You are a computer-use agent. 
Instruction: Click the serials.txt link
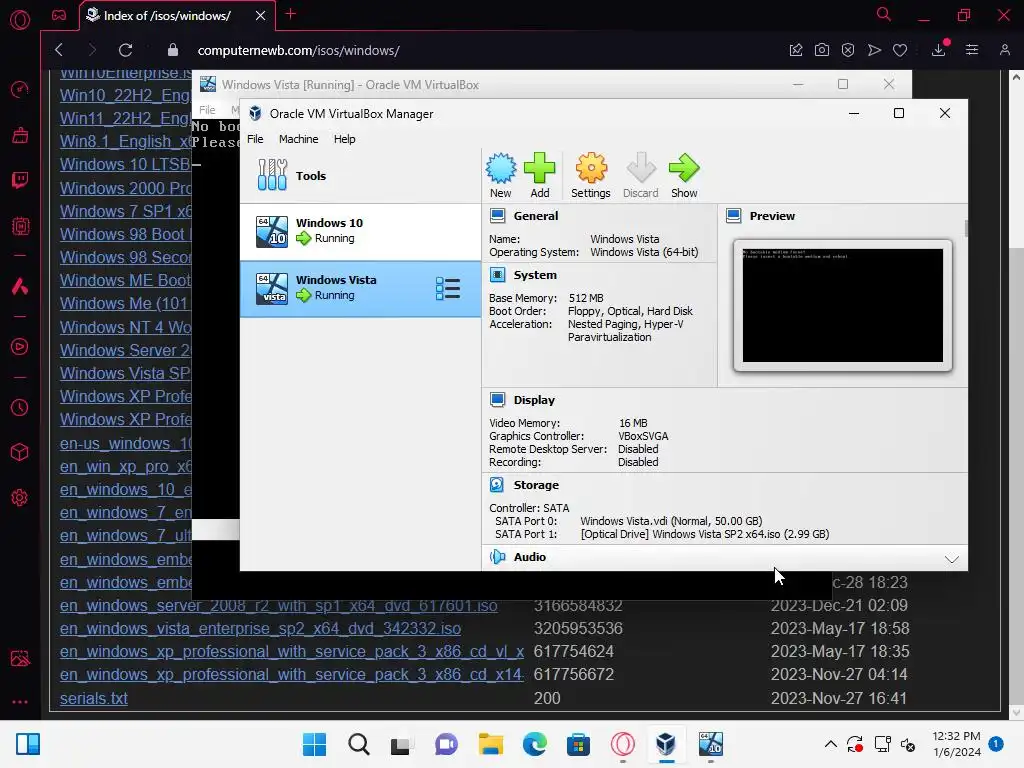coord(93,697)
